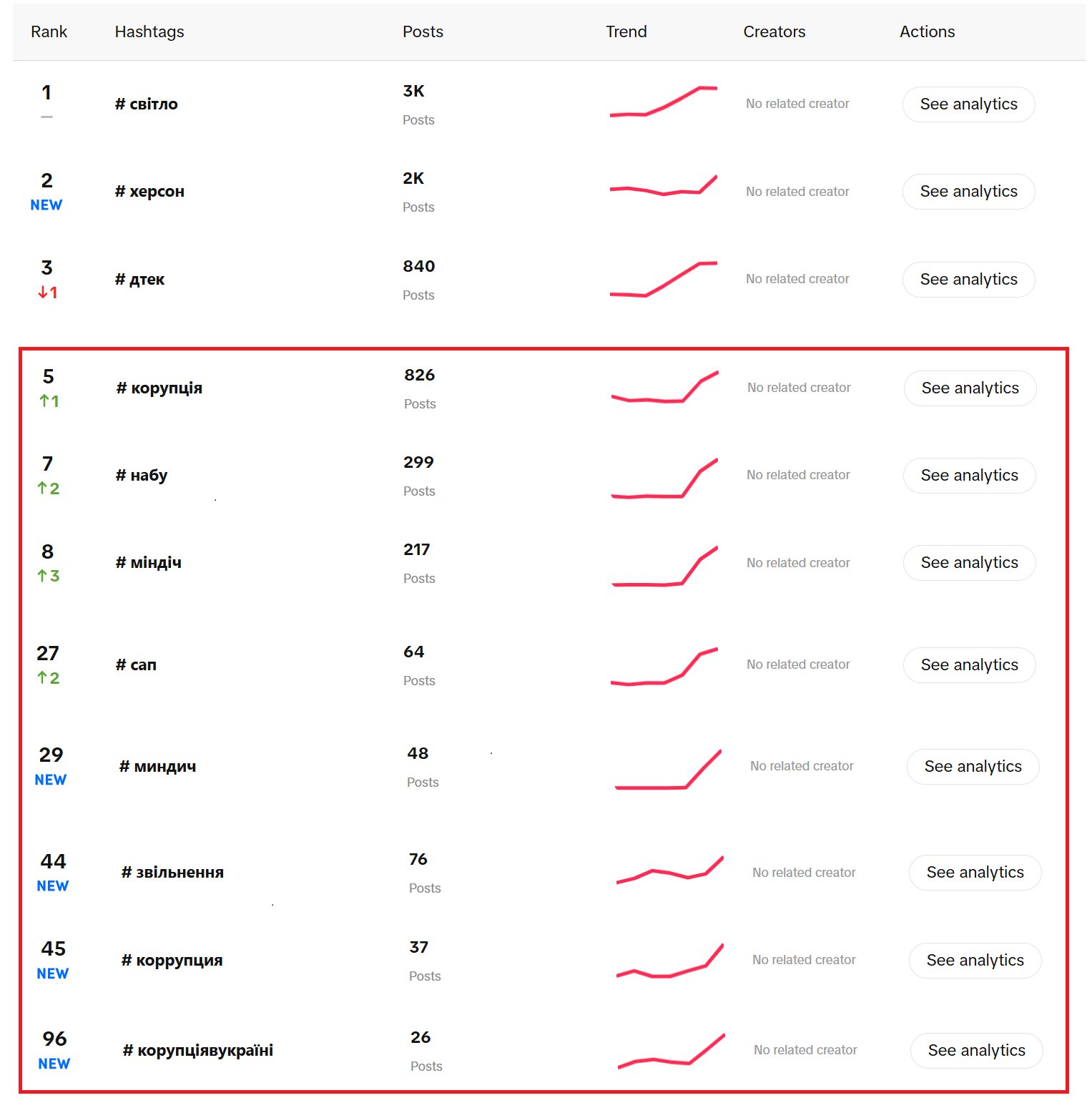This screenshot has width=1092, height=1118.
Task: Click See analytics for #світло
Action: point(968,104)
